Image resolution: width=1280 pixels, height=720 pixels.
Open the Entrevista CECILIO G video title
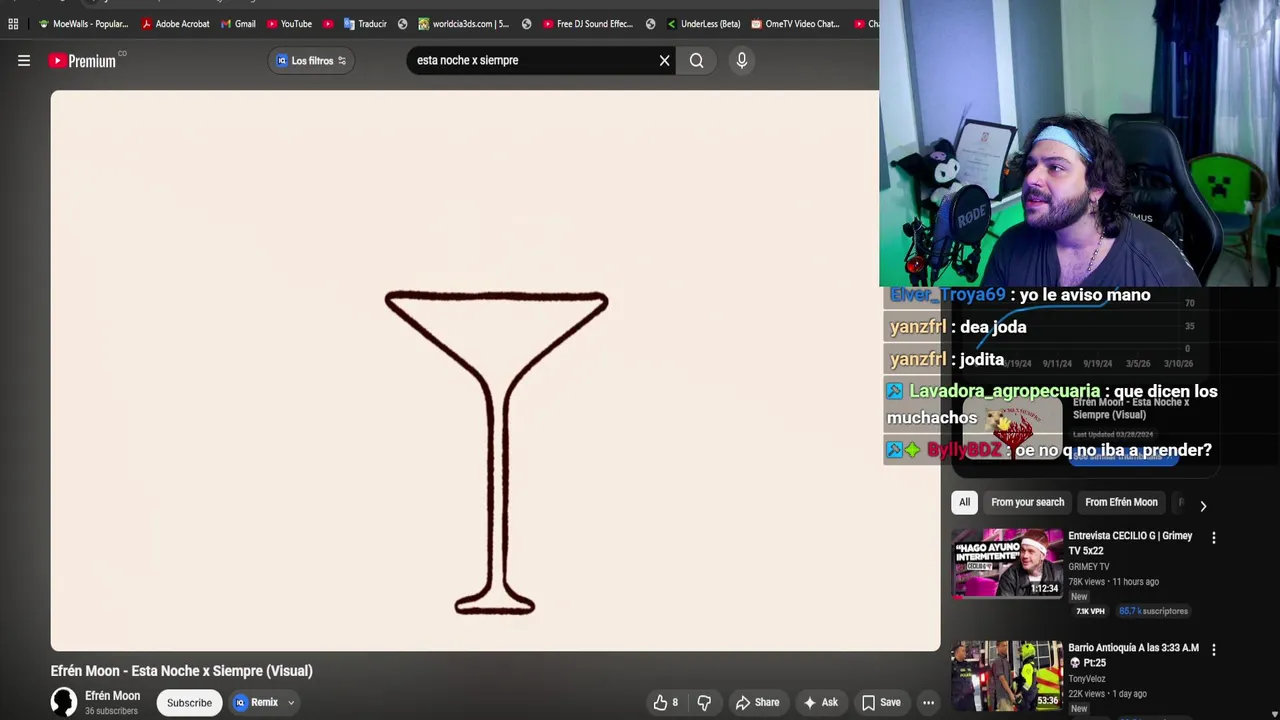[x=1130, y=543]
